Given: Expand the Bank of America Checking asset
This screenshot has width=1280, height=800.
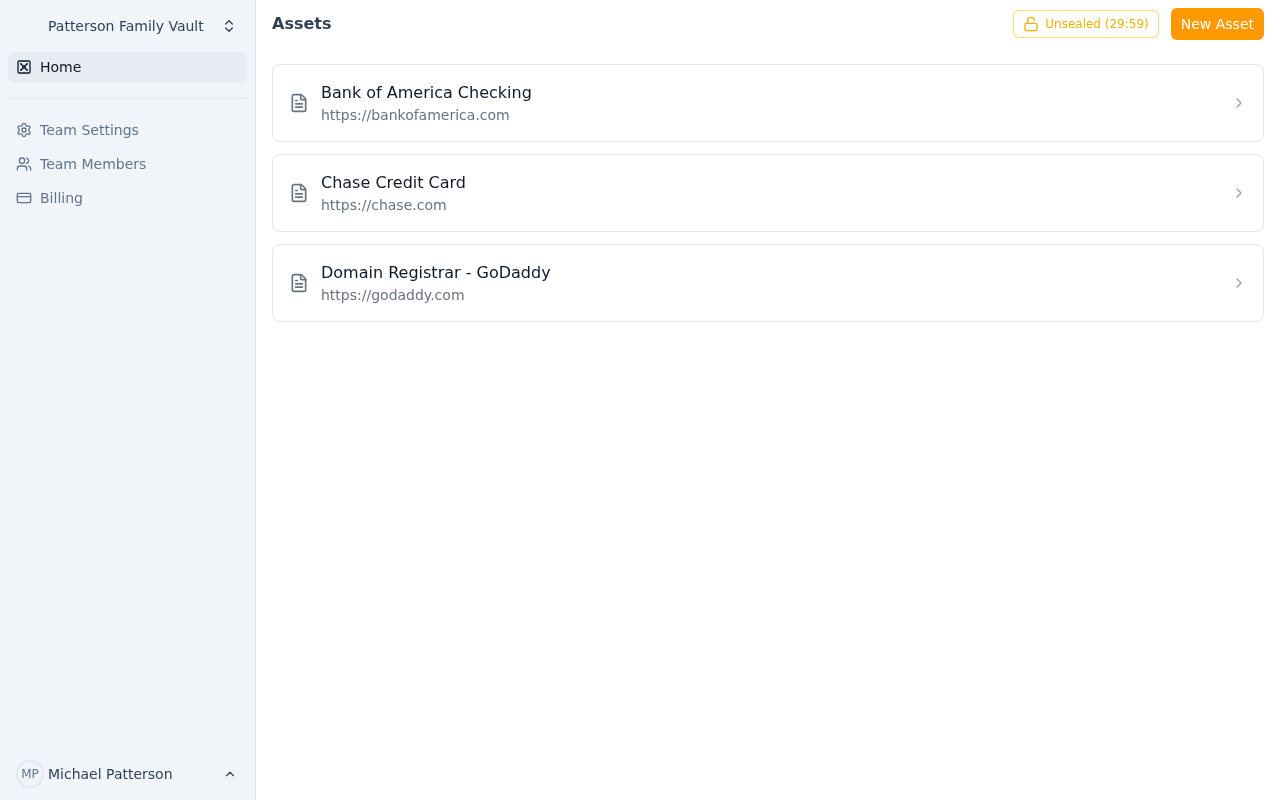Looking at the screenshot, I should pyautogui.click(x=1239, y=103).
